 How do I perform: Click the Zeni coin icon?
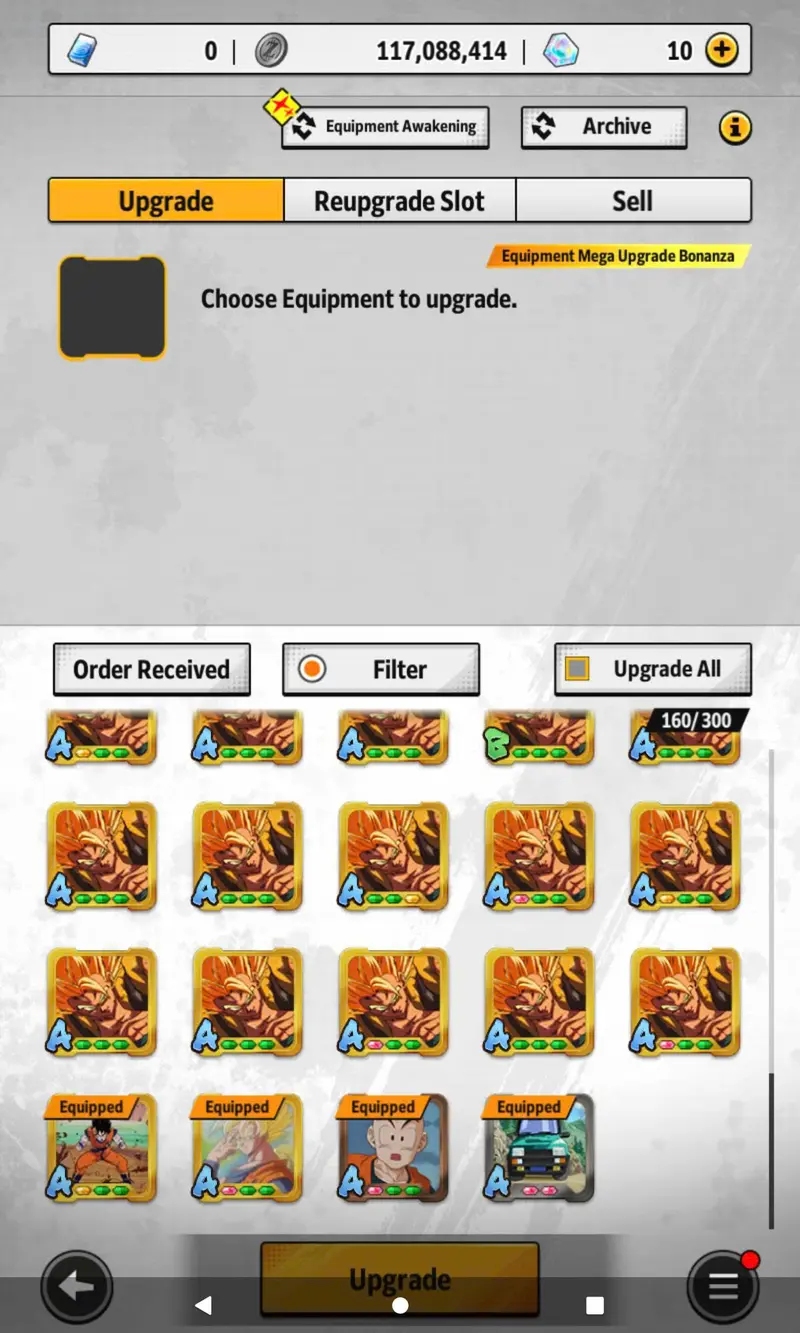click(x=271, y=50)
